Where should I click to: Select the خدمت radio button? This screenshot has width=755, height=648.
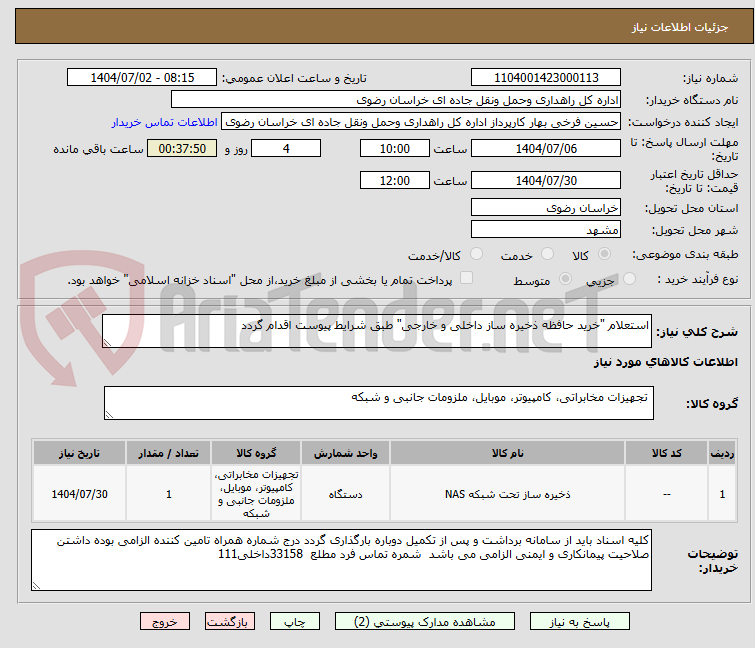click(547, 254)
